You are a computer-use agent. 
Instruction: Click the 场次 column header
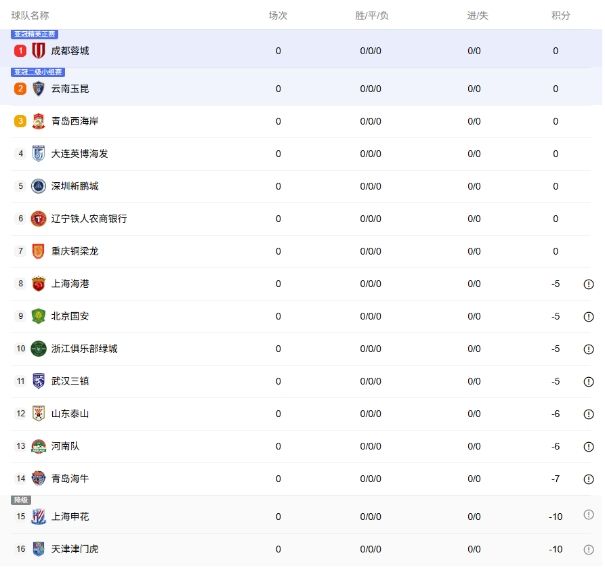(x=278, y=16)
